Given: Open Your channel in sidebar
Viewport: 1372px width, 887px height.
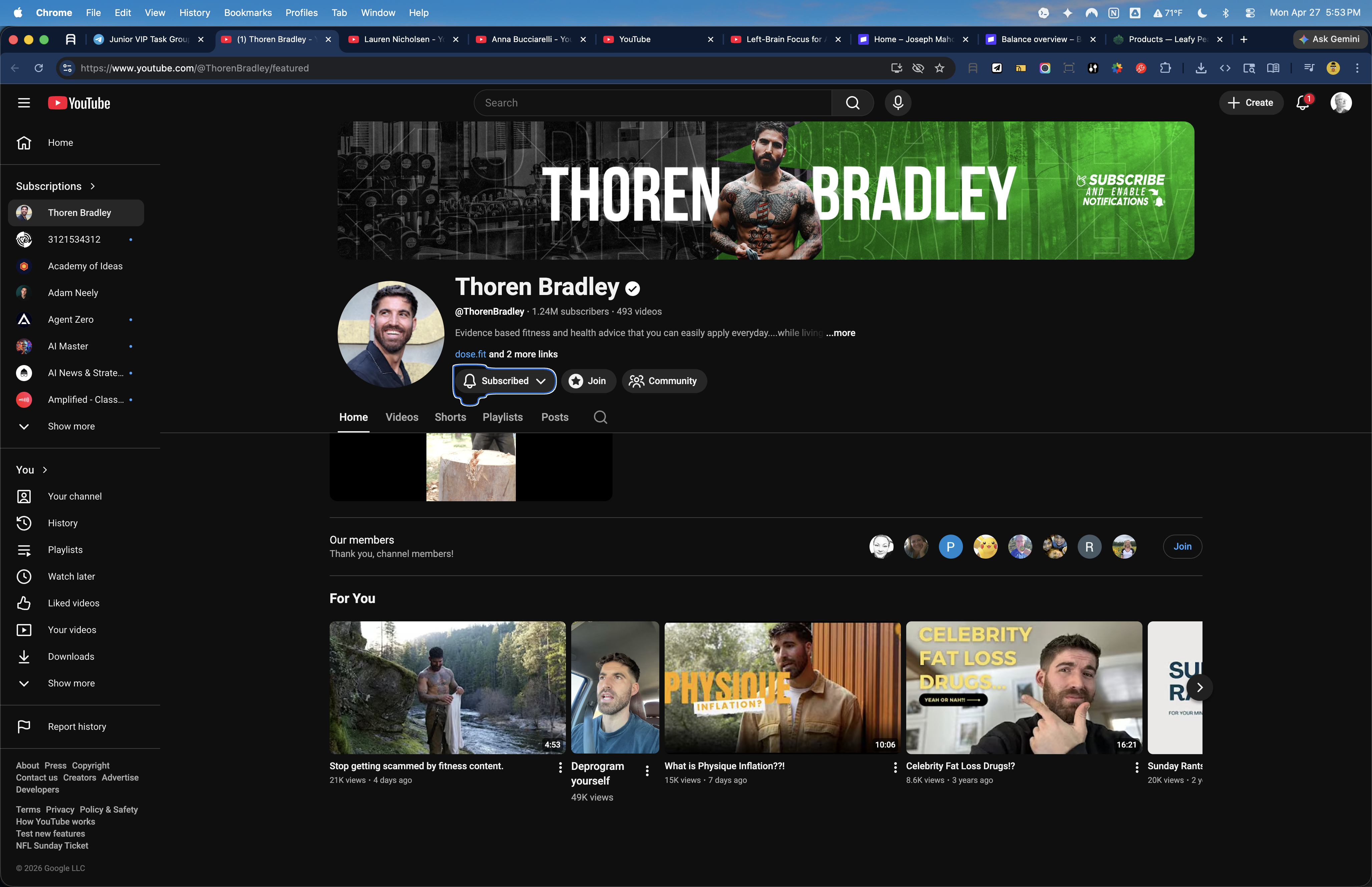Looking at the screenshot, I should 76,497.
